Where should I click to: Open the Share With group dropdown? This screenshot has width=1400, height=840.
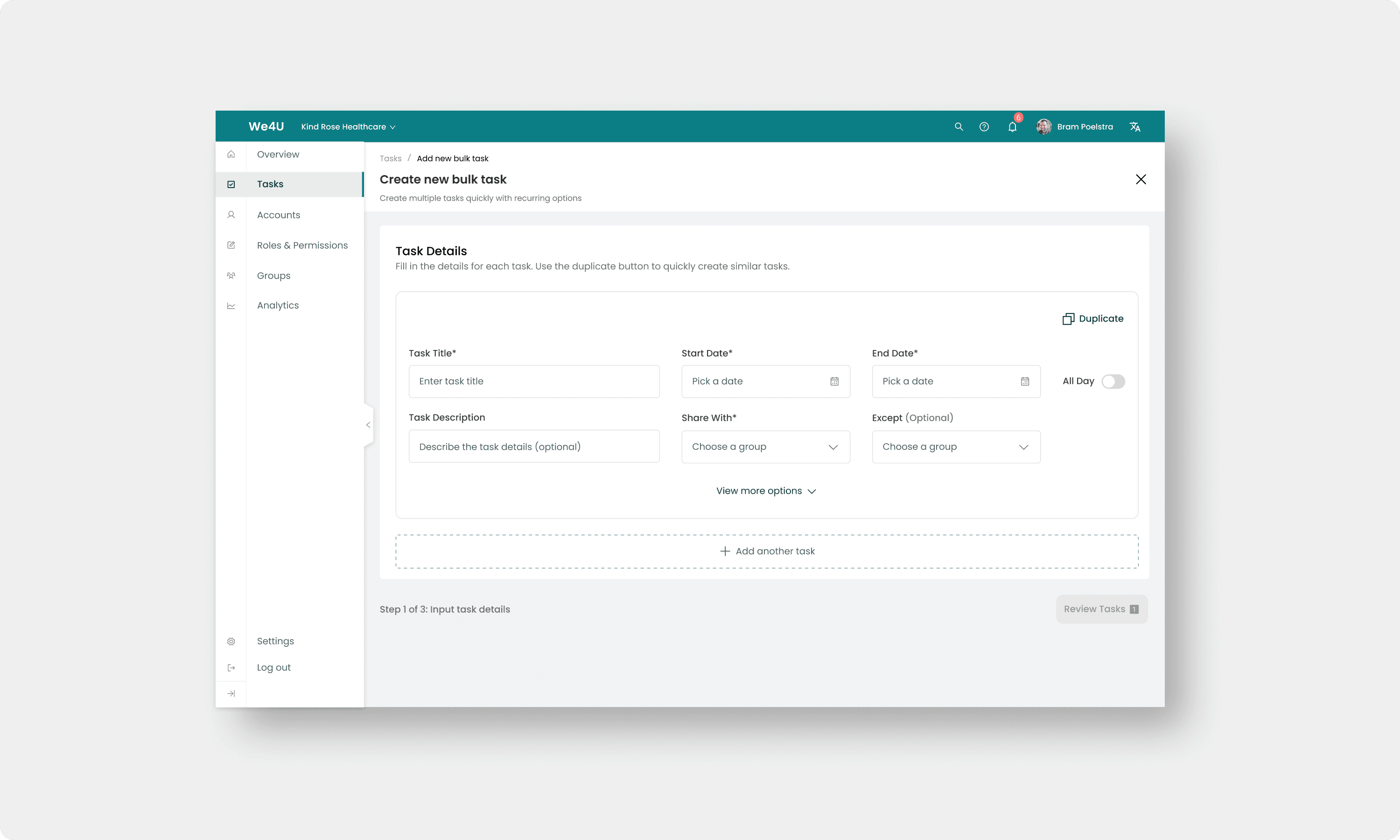pyautogui.click(x=765, y=447)
